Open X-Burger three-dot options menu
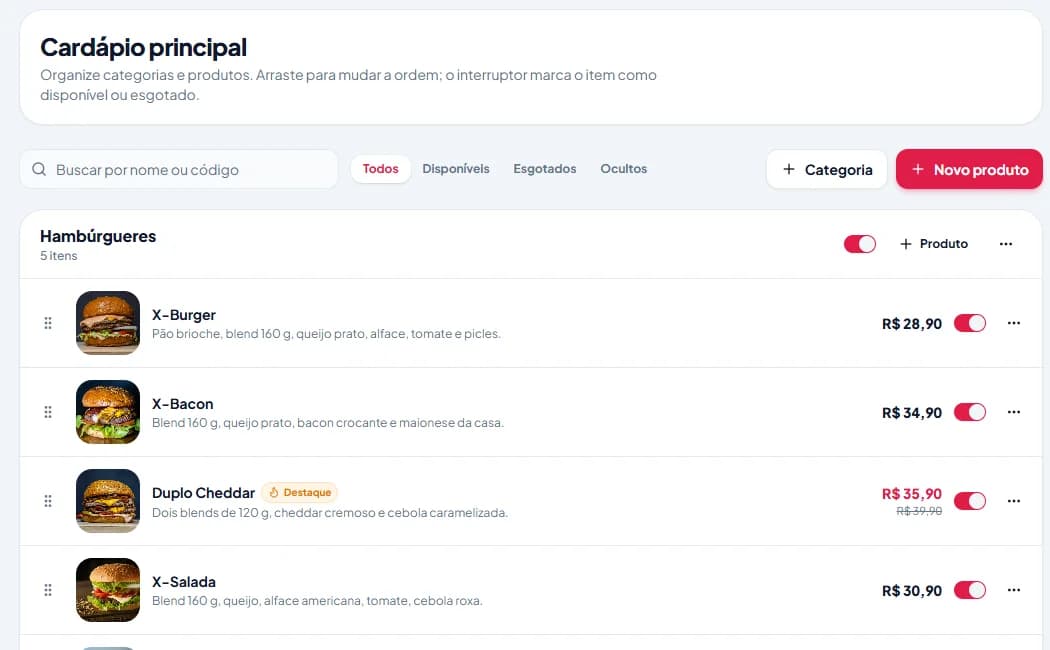Viewport: 1050px width, 650px height. 1014,323
